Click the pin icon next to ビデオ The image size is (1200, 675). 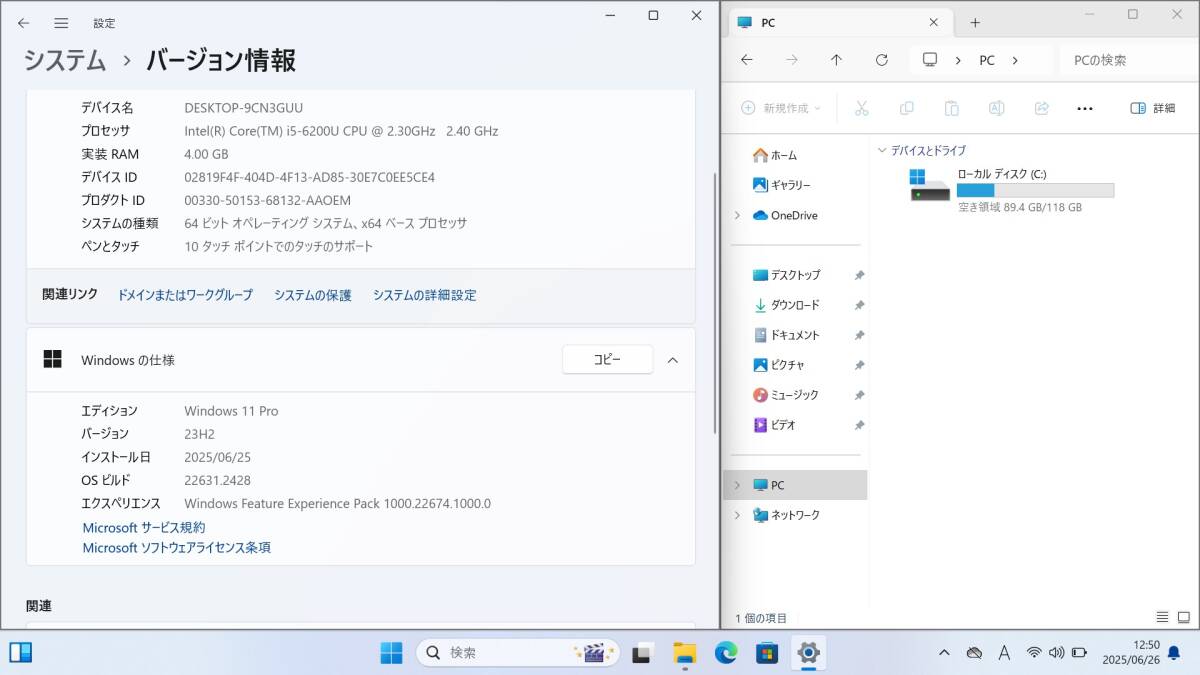(x=859, y=425)
